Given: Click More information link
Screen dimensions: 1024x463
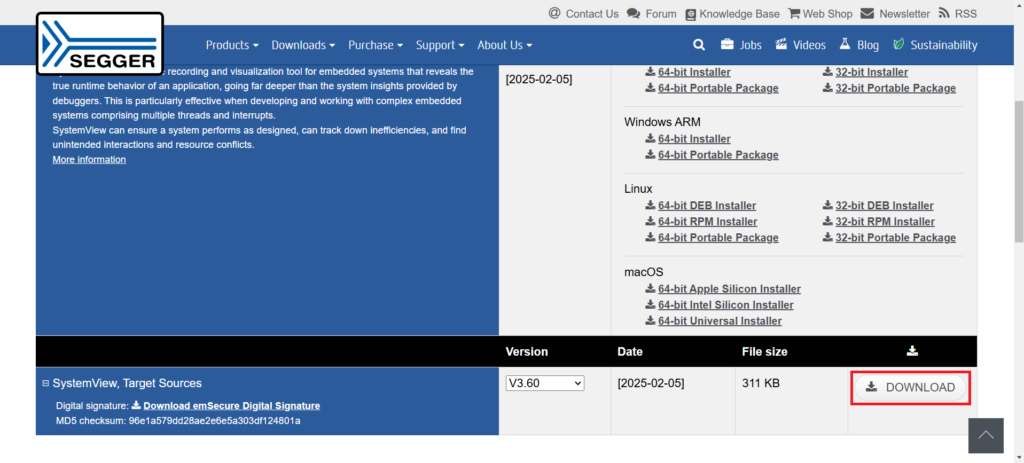Looking at the screenshot, I should point(89,159).
